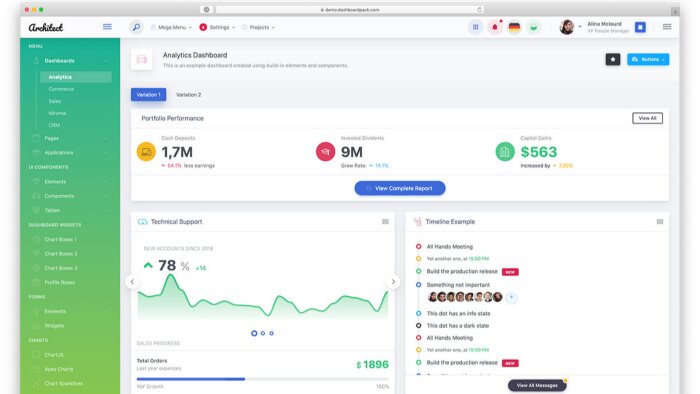Select the first carousel dot indicator
The image size is (700, 394).
click(x=254, y=333)
